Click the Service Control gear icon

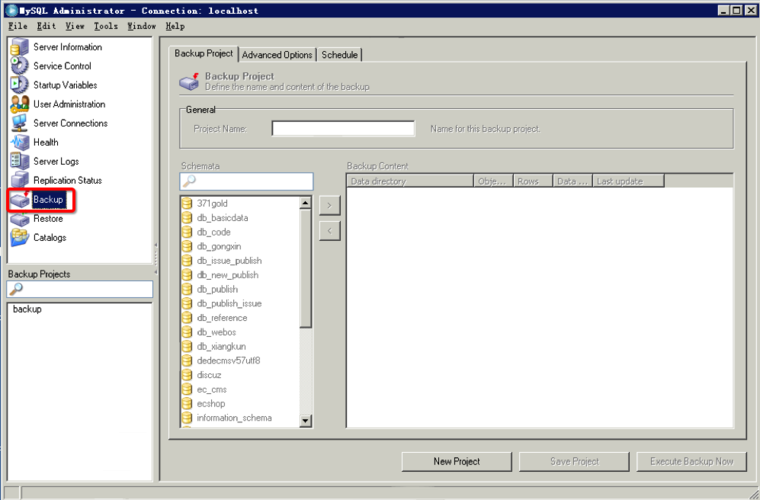[20, 66]
